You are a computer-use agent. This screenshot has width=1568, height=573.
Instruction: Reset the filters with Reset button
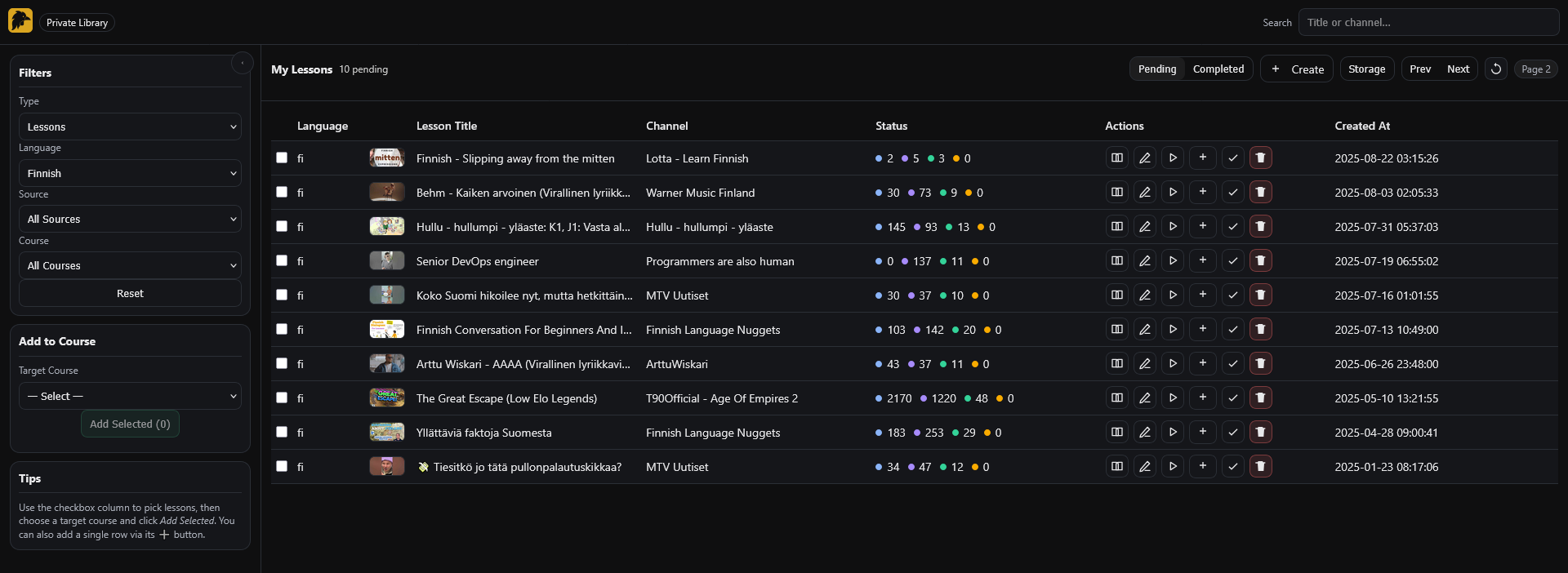coord(130,293)
